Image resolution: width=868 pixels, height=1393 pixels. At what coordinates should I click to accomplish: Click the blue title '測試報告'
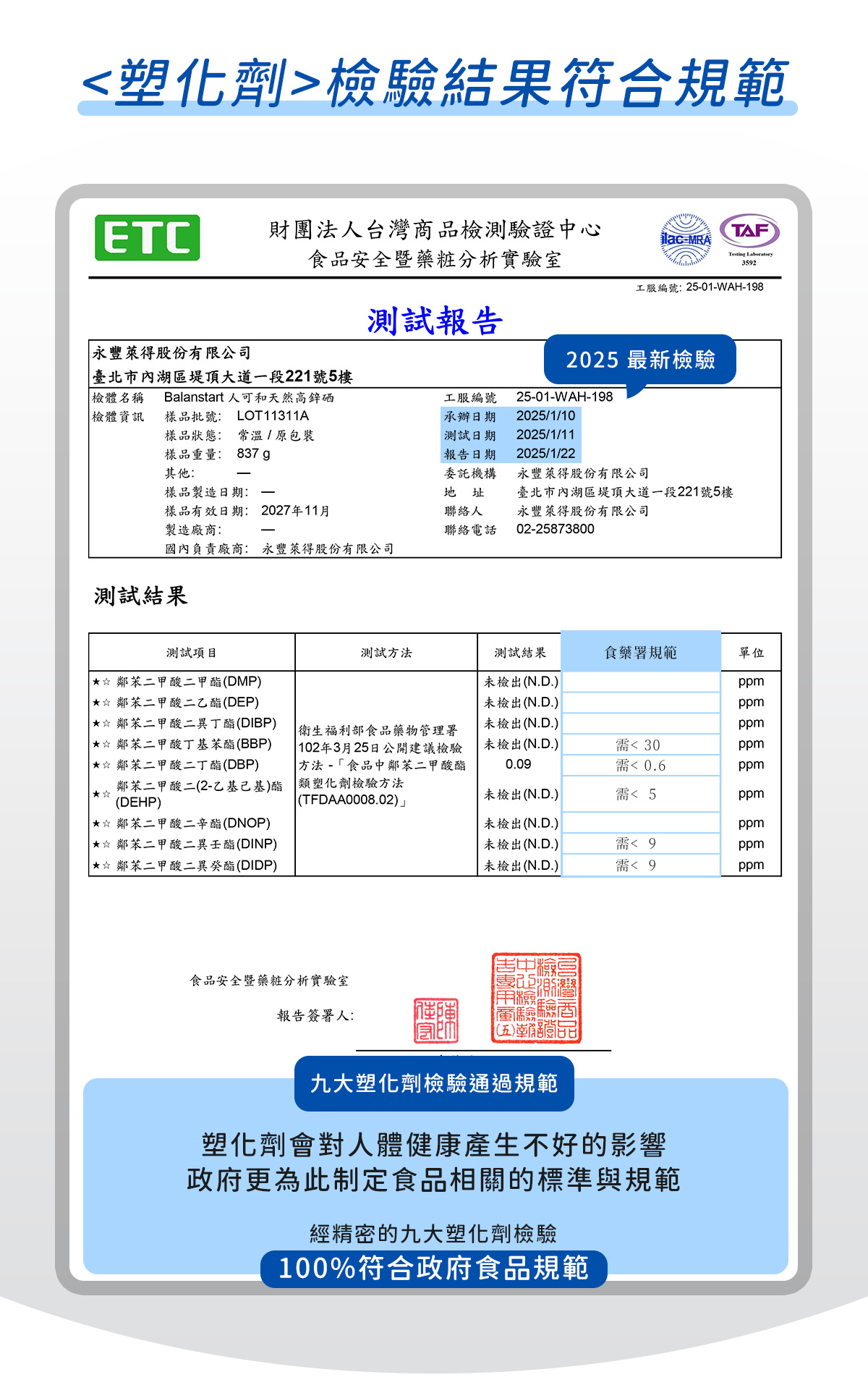[x=435, y=321]
